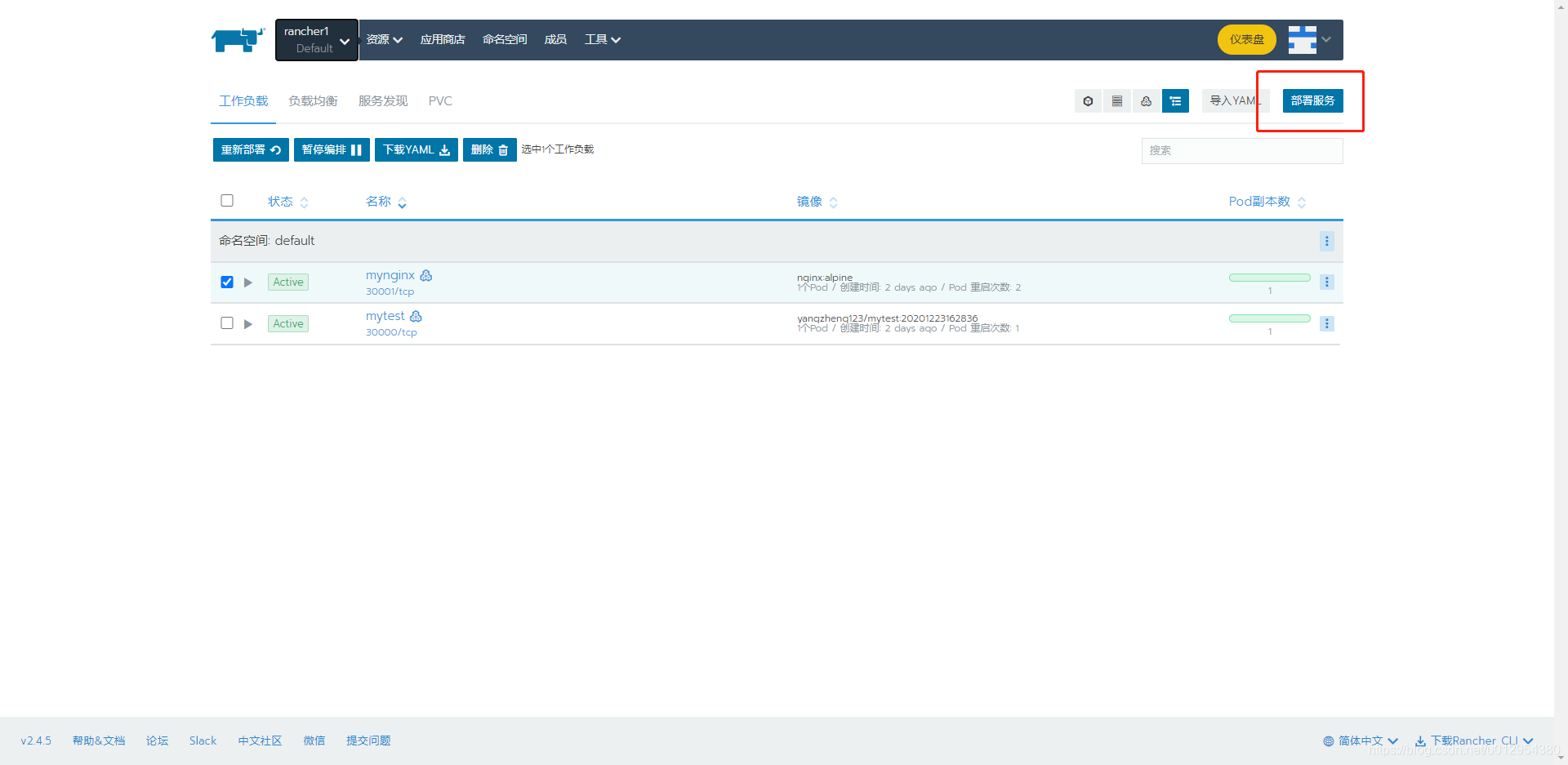Image resolution: width=1568 pixels, height=765 pixels.
Task: Click mynginx pod replica progress bar
Action: click(1270, 278)
